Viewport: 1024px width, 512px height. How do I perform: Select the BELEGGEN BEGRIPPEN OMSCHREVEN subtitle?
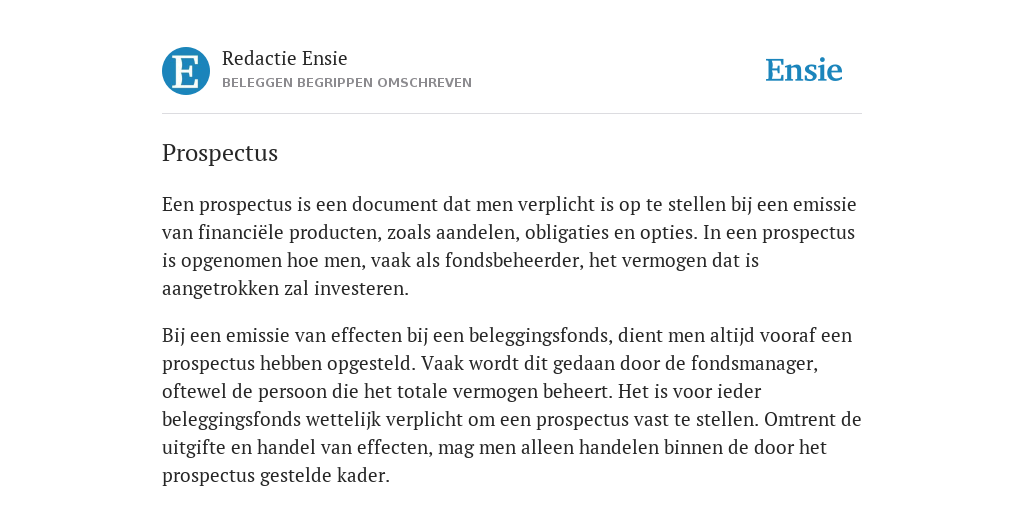point(347,83)
